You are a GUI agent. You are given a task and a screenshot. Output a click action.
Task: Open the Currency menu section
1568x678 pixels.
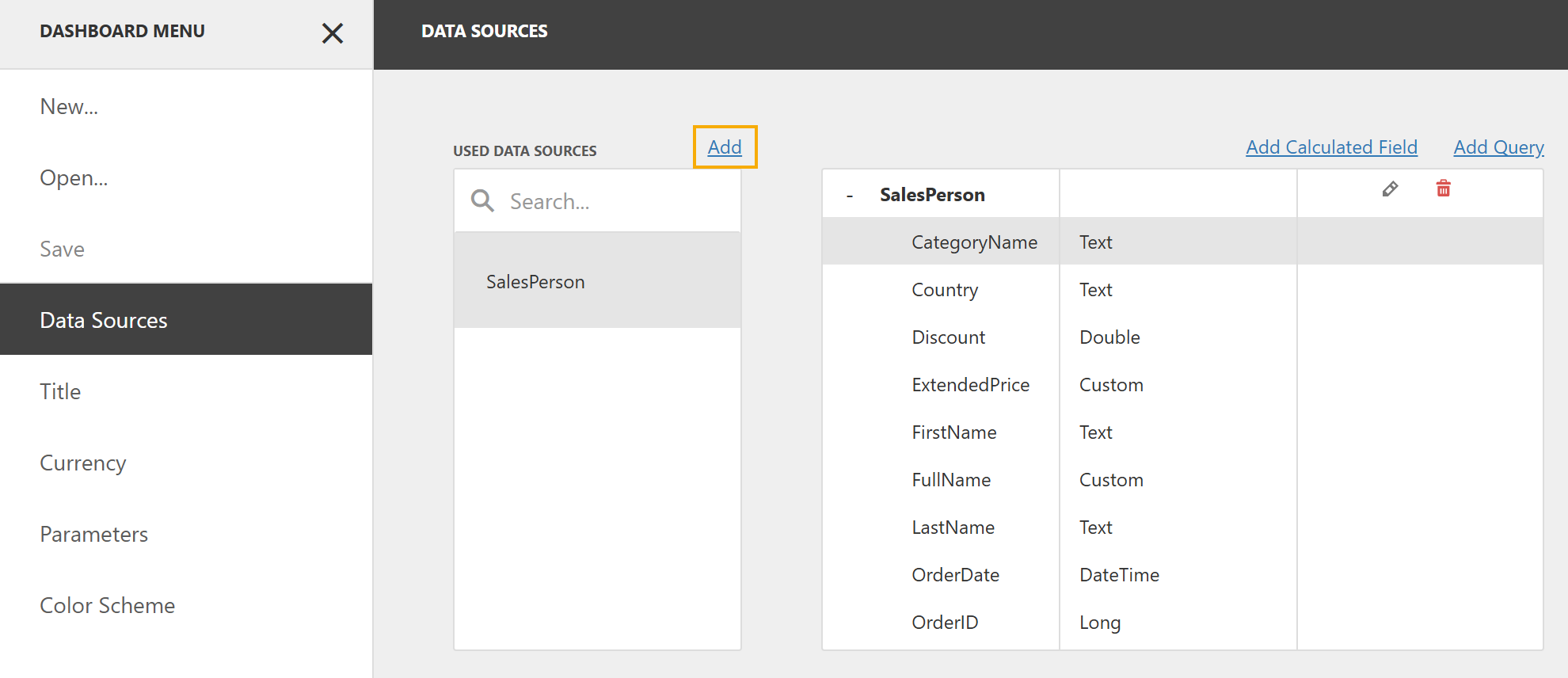point(83,463)
